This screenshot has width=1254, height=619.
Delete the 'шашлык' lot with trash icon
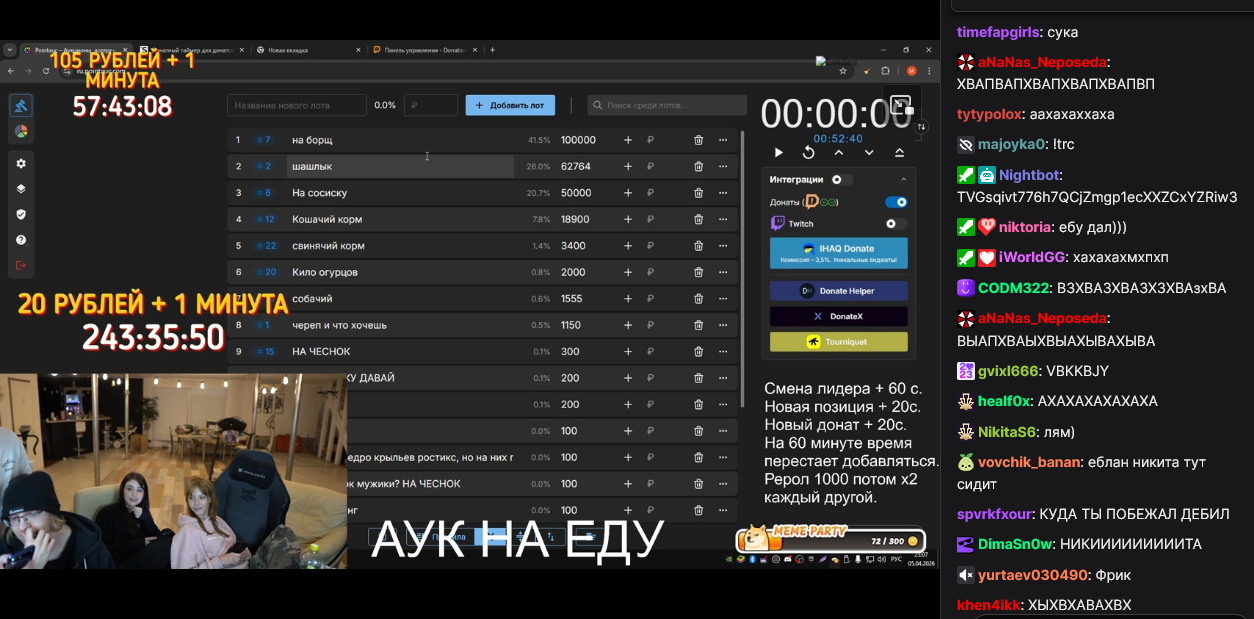(698, 166)
